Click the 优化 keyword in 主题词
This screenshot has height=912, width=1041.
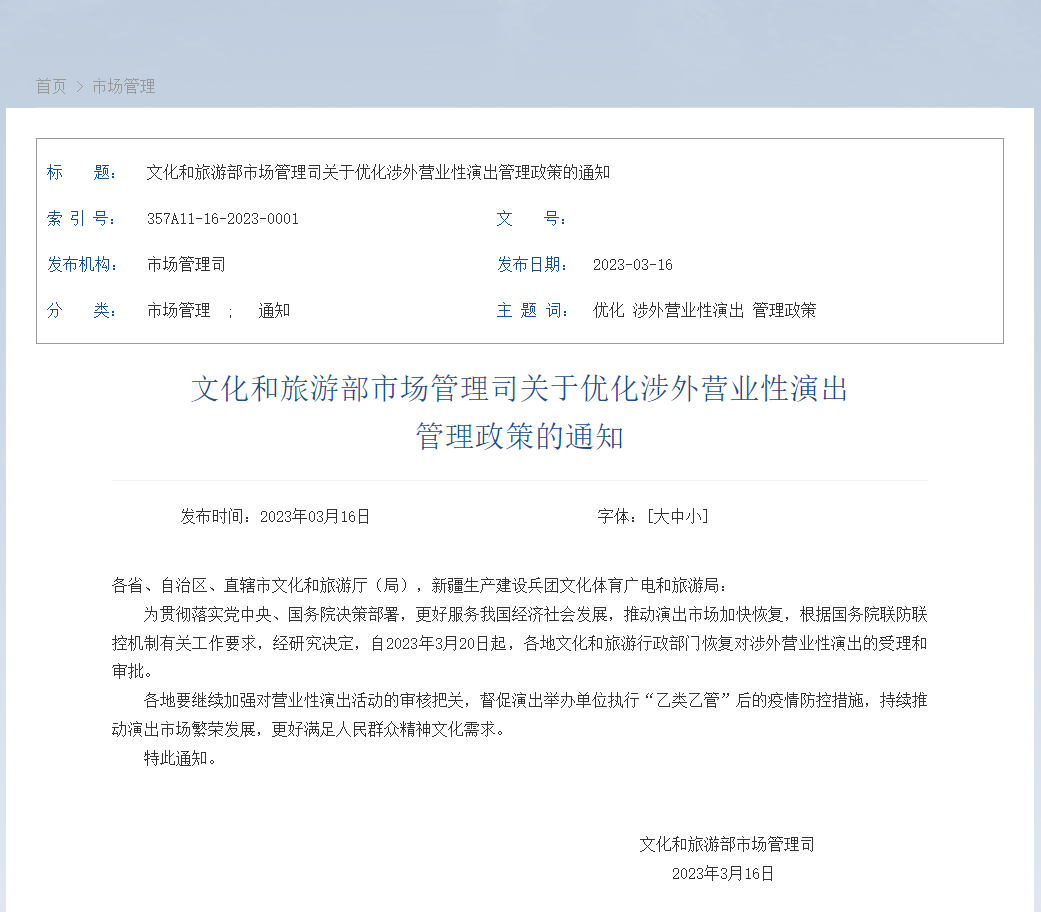pyautogui.click(x=608, y=311)
